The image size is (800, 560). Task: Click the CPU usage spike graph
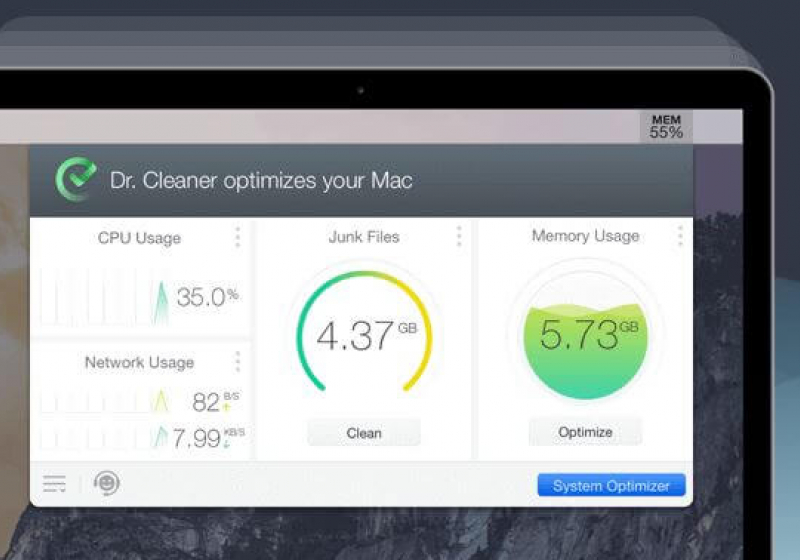coord(160,301)
